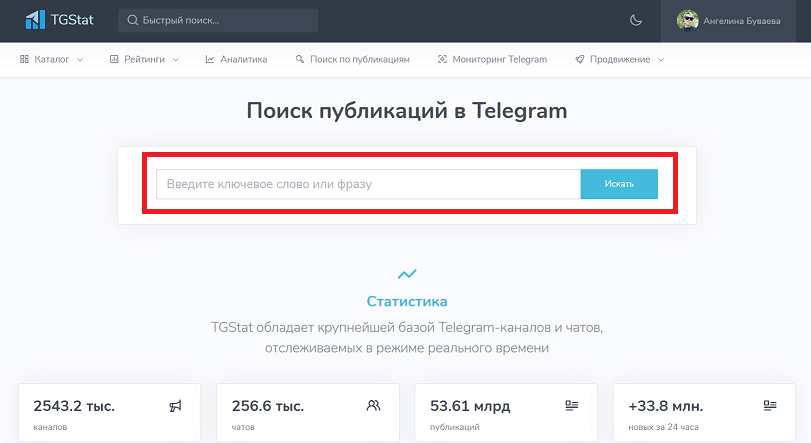The width and height of the screenshot is (811, 443).
Task: Click the +33.8 млн. new posts value
Action: coord(666,406)
